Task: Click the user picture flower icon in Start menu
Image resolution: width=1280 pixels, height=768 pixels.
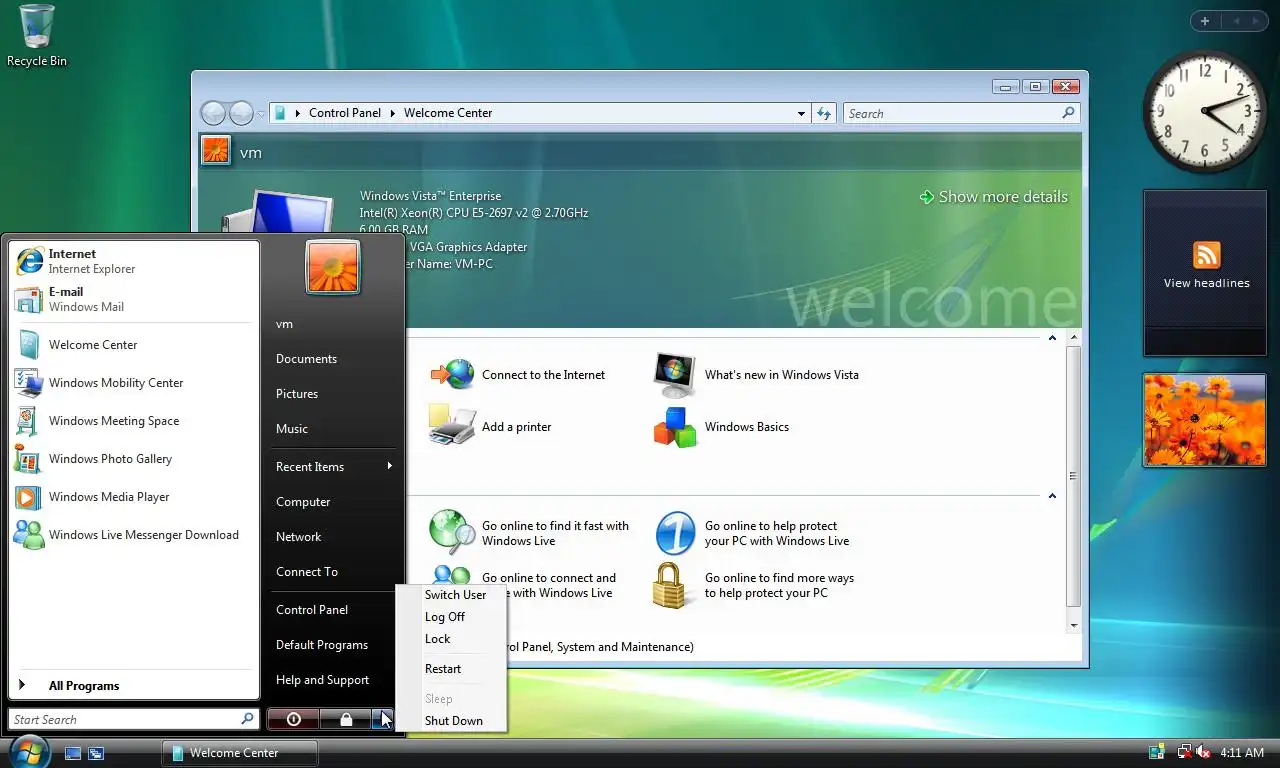Action: click(333, 268)
